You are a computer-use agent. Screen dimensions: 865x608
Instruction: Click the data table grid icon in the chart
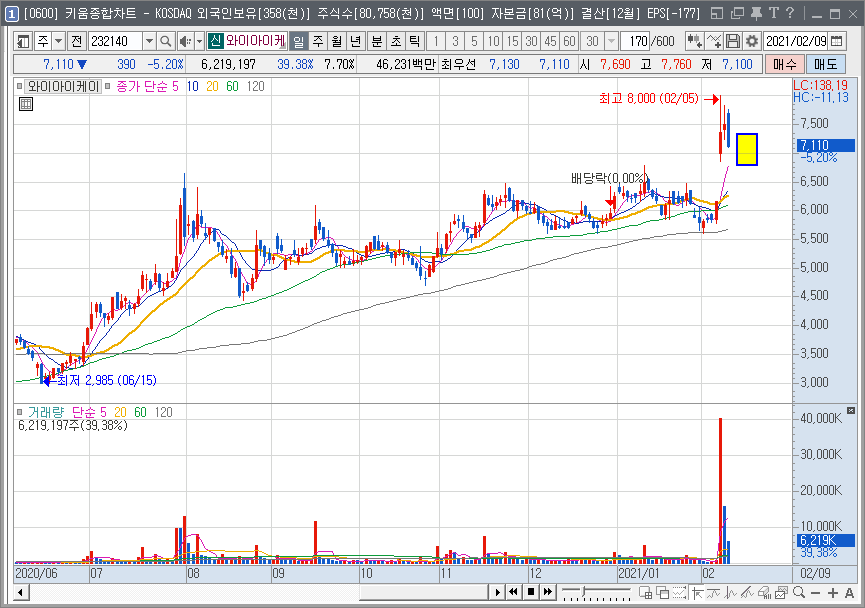pyautogui.click(x=26, y=104)
